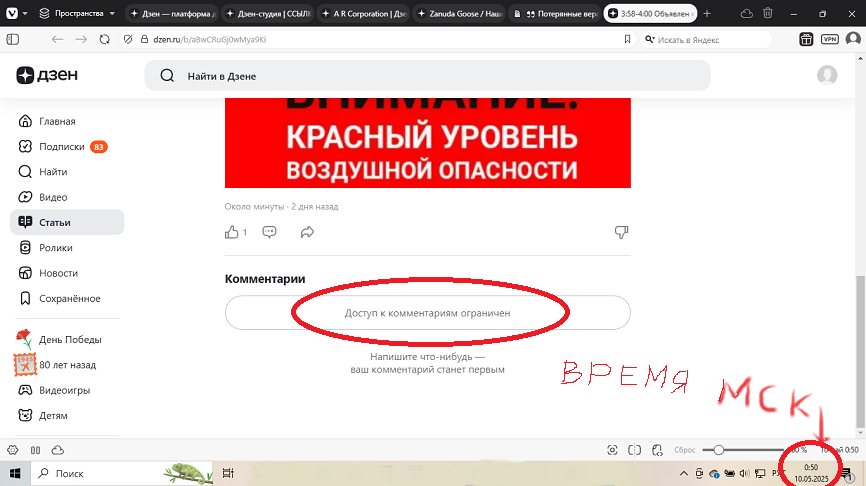Open День Победы topic
Viewport: 866px width, 486px height.
(67, 339)
